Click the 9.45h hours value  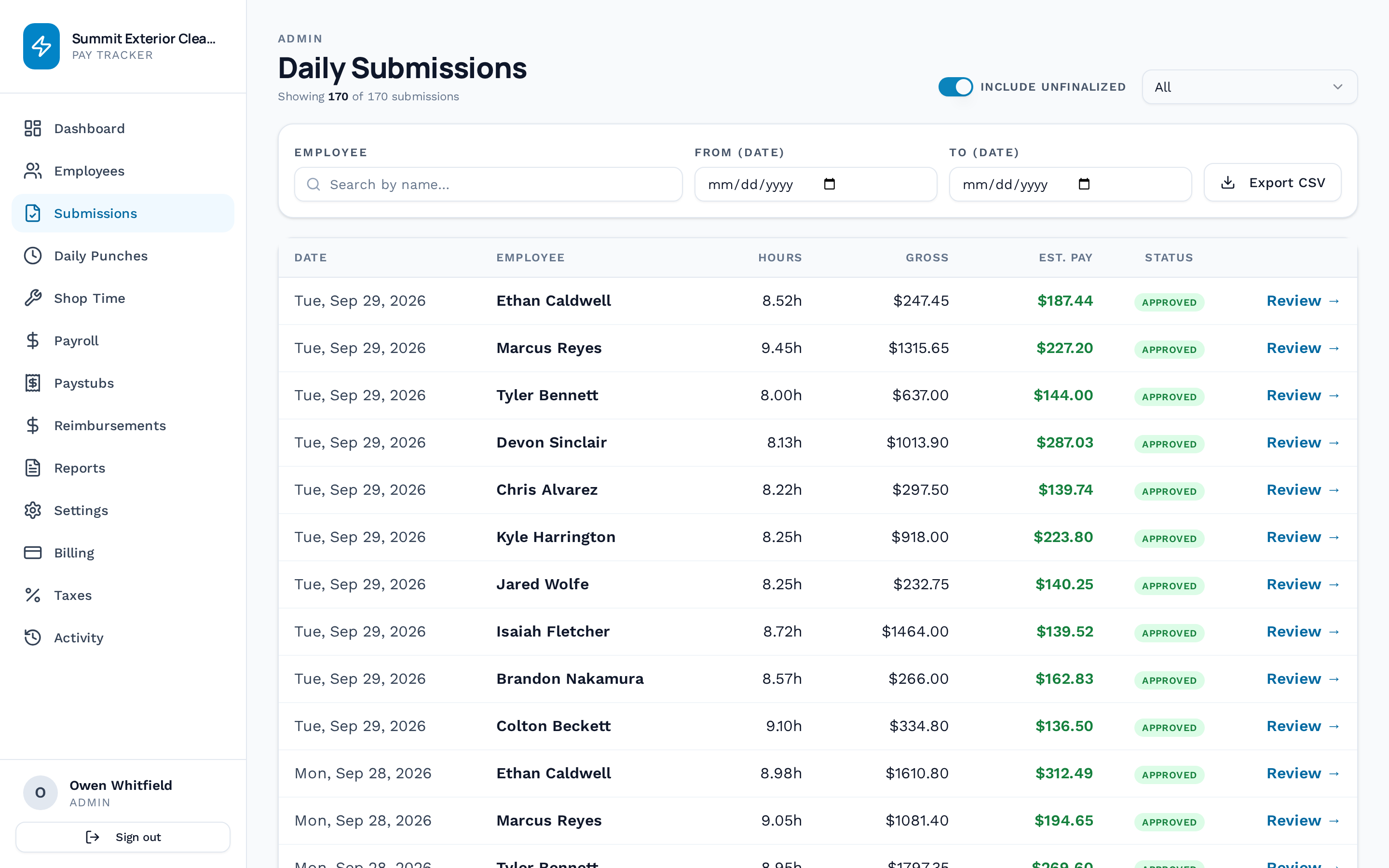coord(781,348)
